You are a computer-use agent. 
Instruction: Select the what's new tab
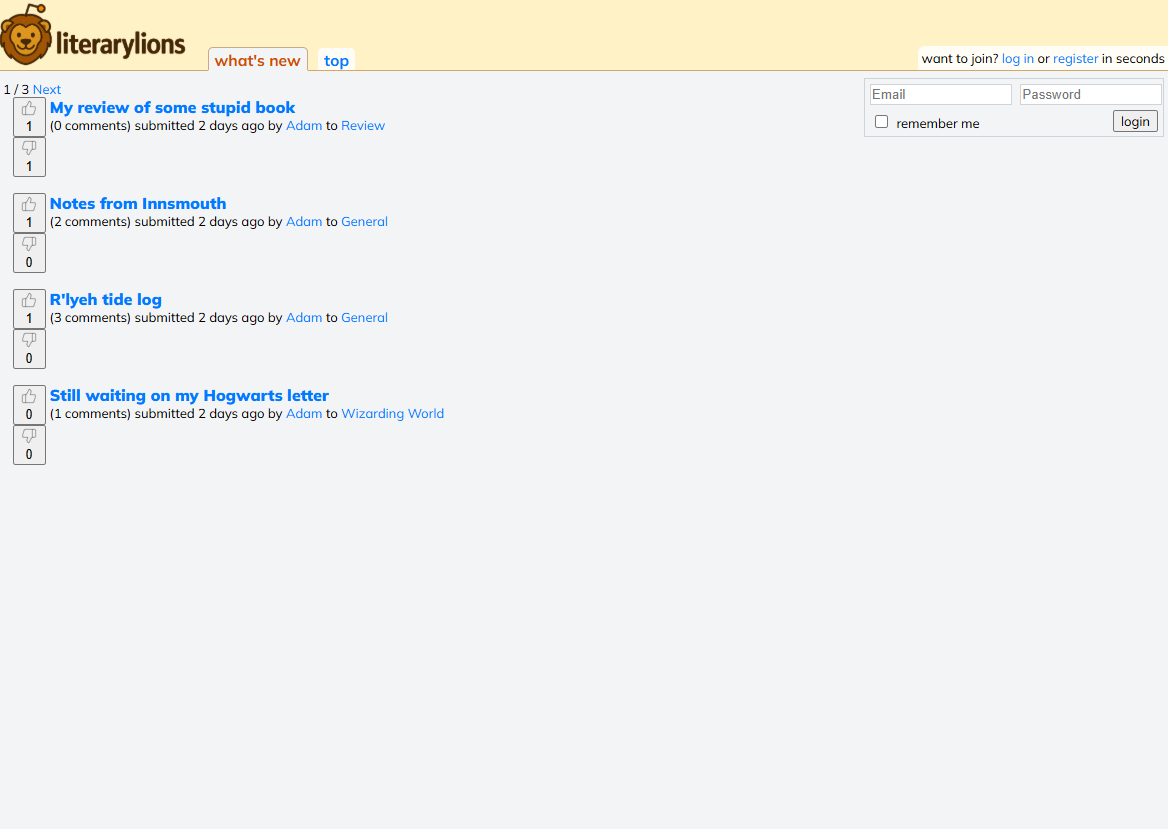(x=257, y=60)
